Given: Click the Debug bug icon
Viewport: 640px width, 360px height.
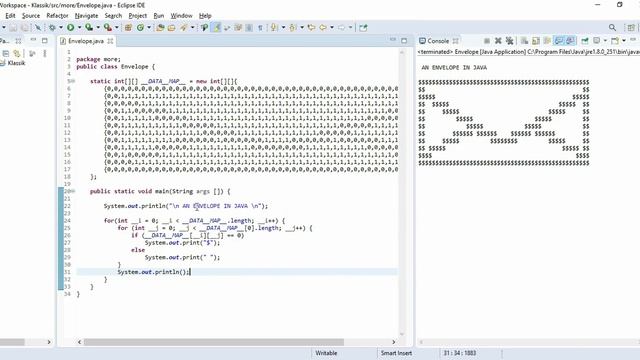Looking at the screenshot, I should 52,28.
